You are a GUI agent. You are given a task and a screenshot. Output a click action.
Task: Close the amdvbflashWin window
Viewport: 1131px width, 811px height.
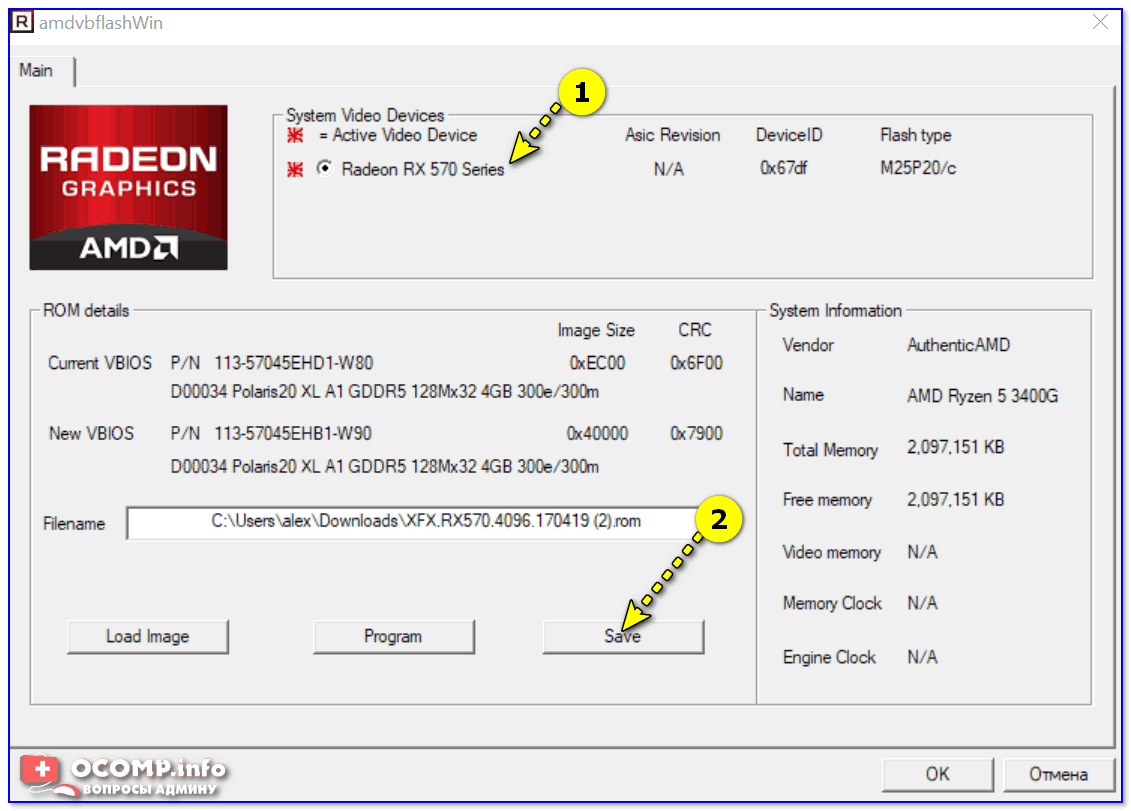(x=1100, y=22)
